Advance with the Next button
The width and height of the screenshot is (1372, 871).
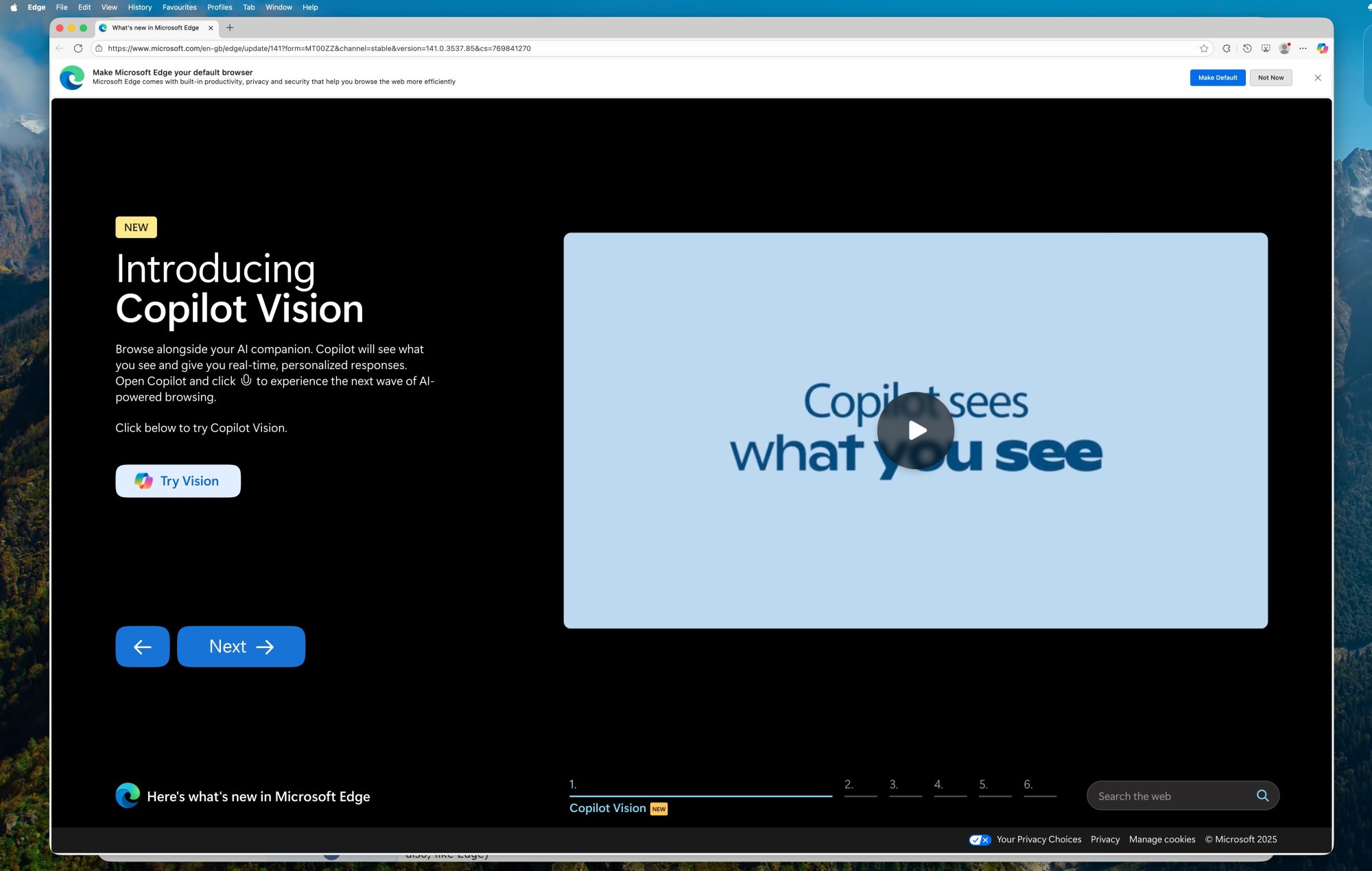[x=241, y=646]
